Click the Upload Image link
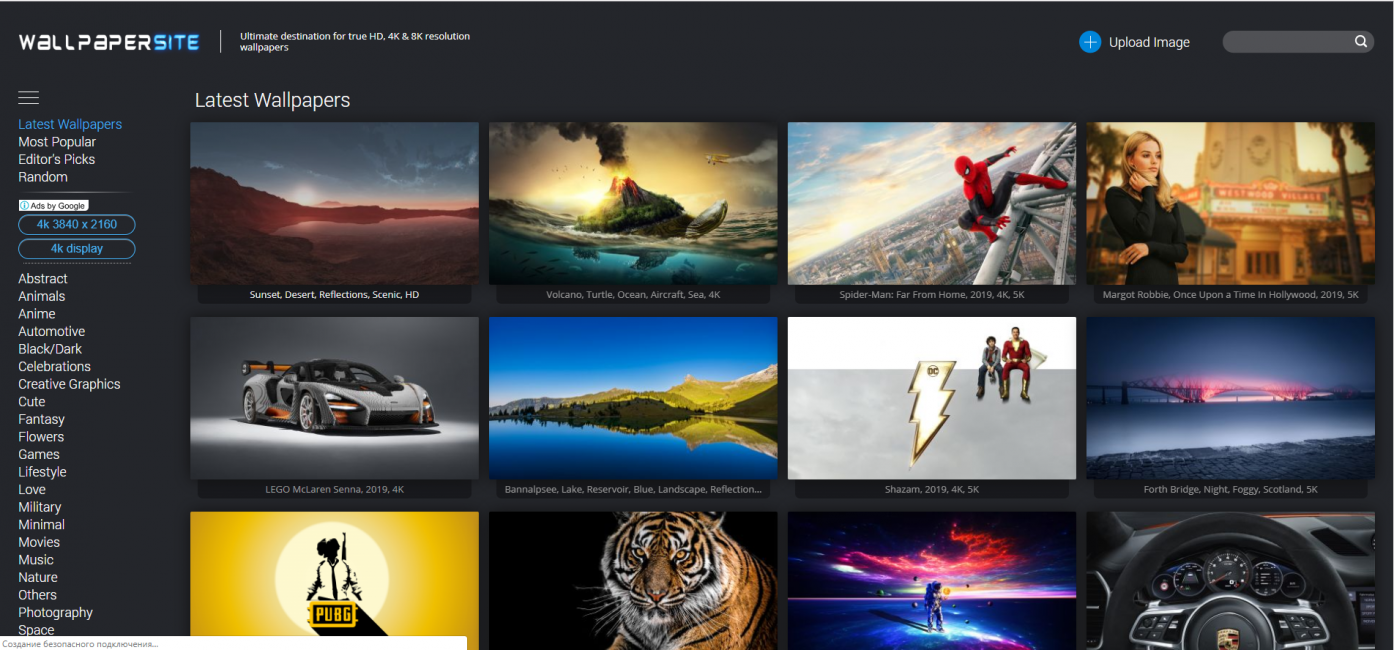 click(1149, 43)
